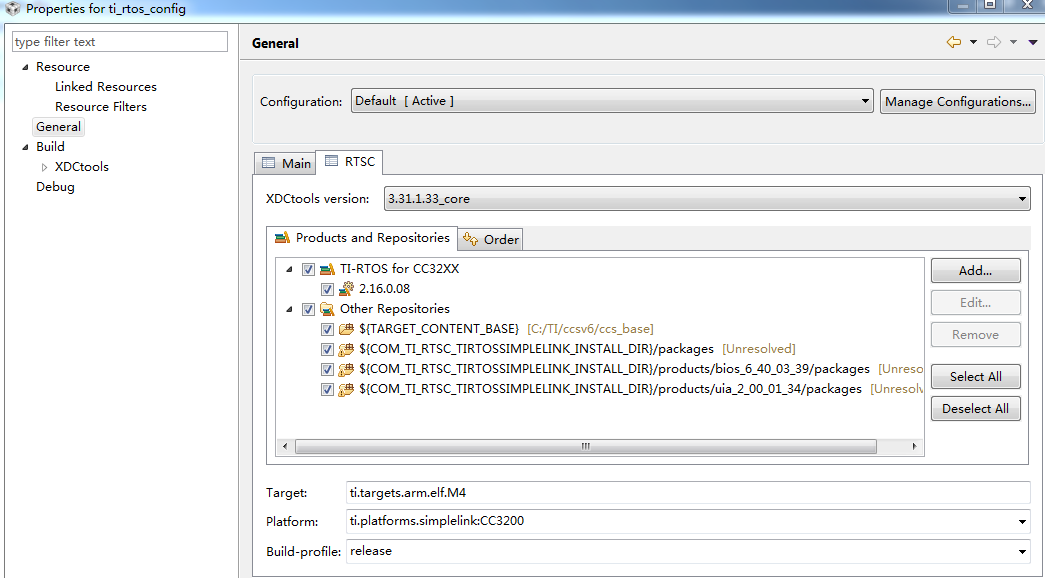Click the Deselect All button
The height and width of the screenshot is (578, 1045).
click(976, 409)
